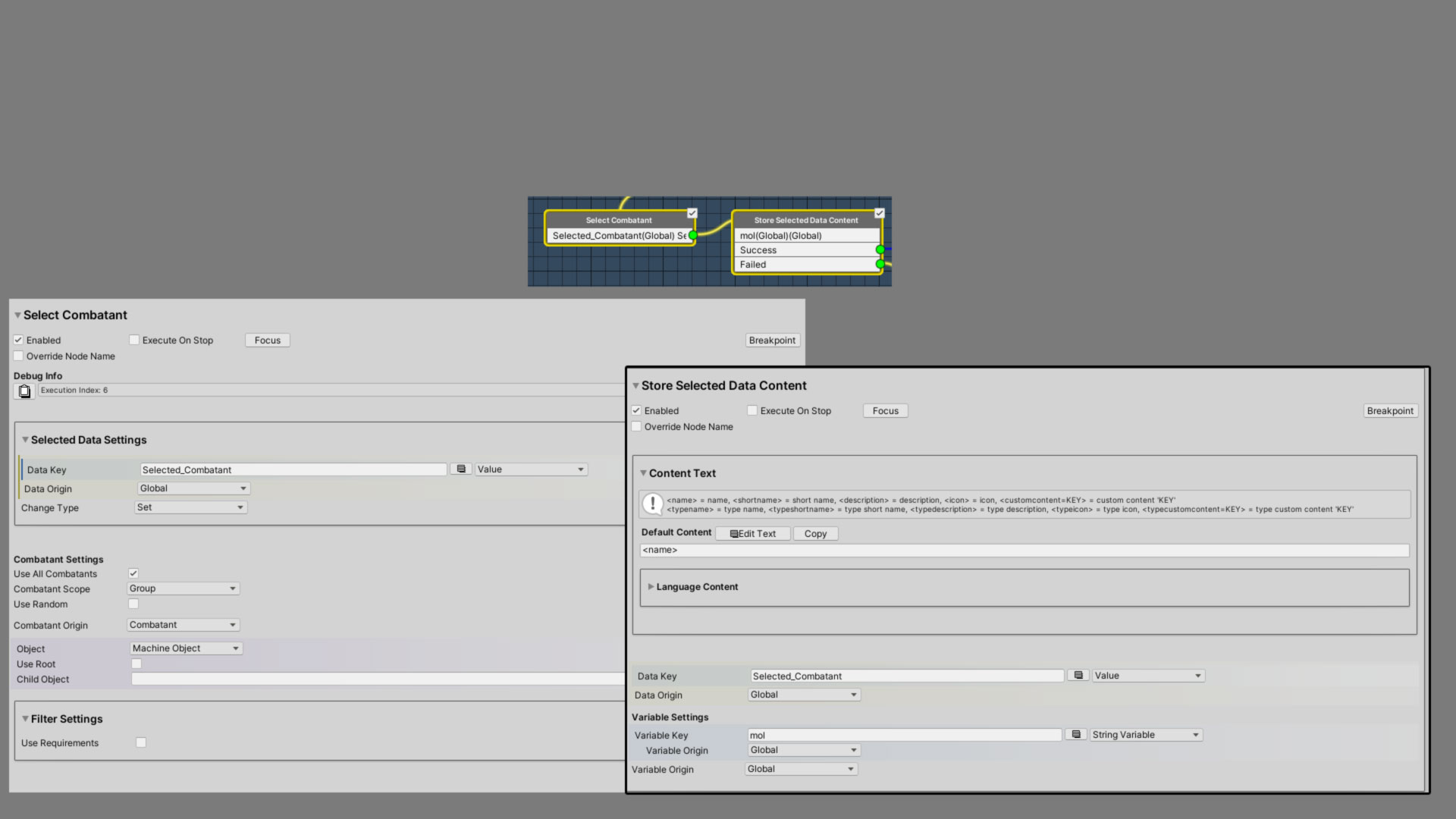The image size is (1456, 819).
Task: Click the info warning icon in Content Text
Action: [652, 504]
